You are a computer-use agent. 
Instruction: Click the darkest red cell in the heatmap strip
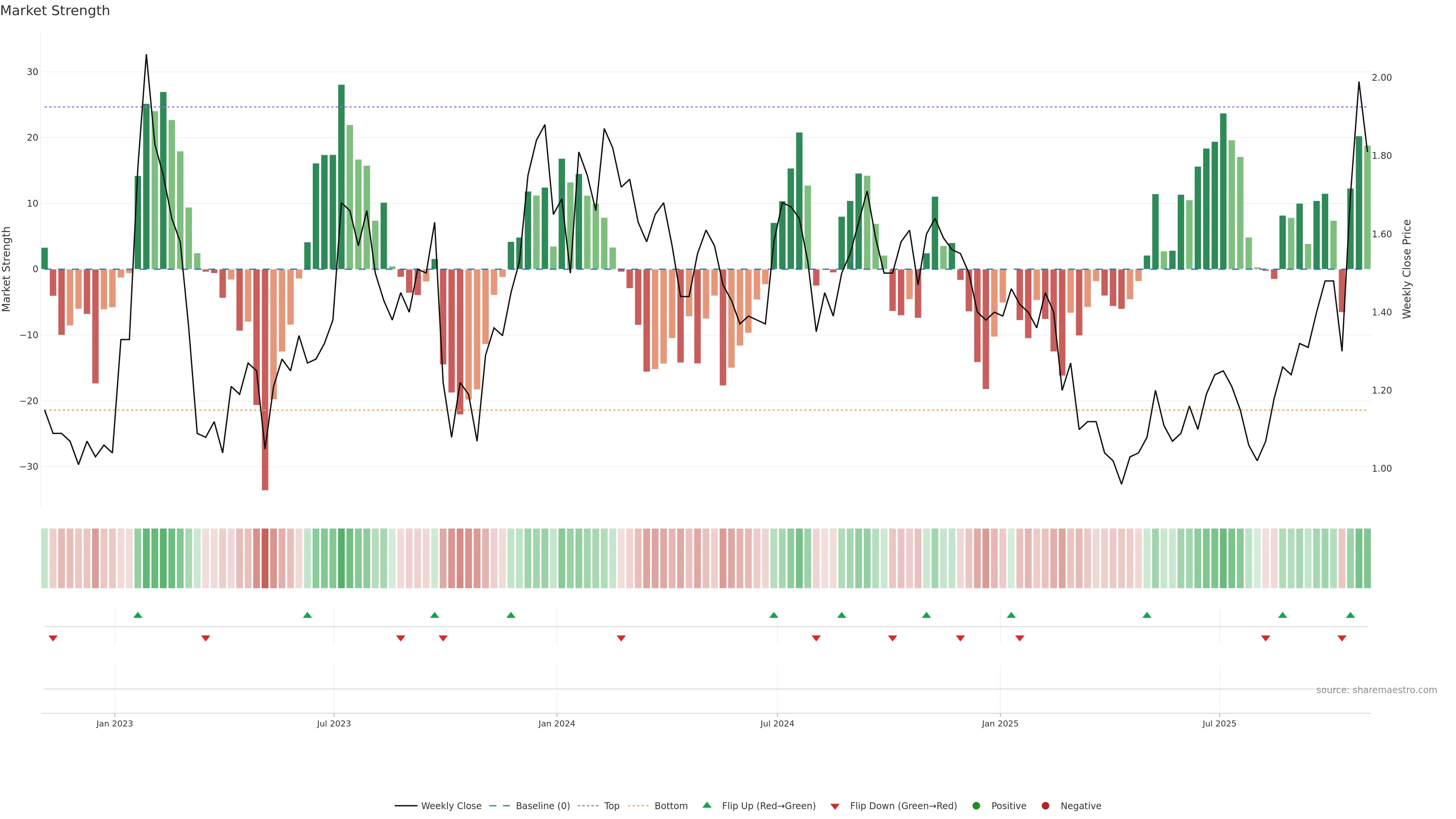(x=265, y=558)
